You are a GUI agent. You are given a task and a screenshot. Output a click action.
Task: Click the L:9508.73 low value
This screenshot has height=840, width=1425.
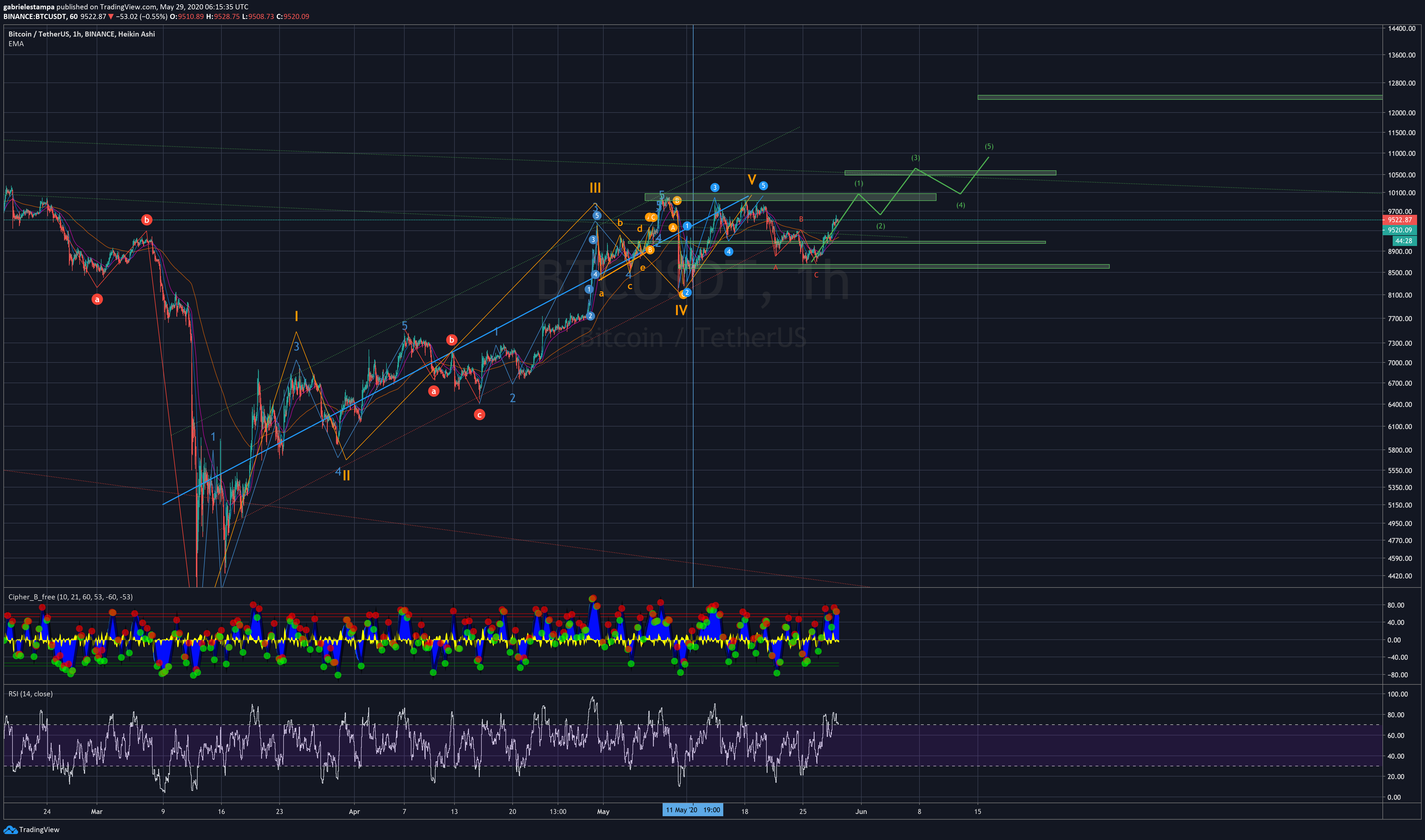[x=258, y=16]
